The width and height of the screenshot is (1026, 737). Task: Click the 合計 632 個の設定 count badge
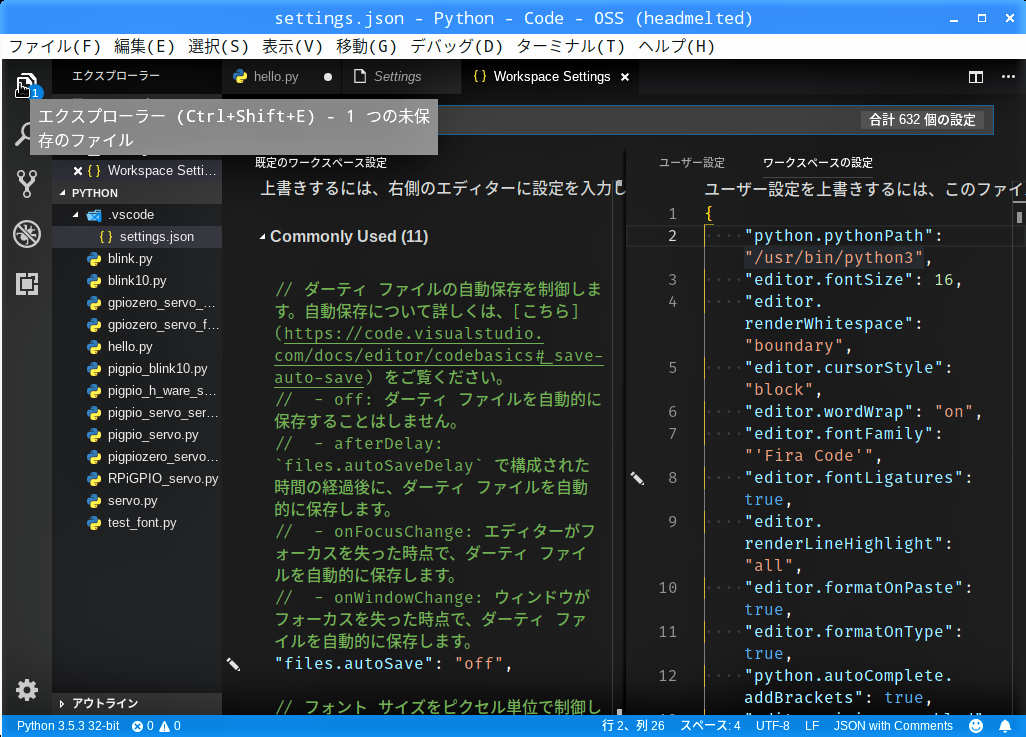coord(922,120)
